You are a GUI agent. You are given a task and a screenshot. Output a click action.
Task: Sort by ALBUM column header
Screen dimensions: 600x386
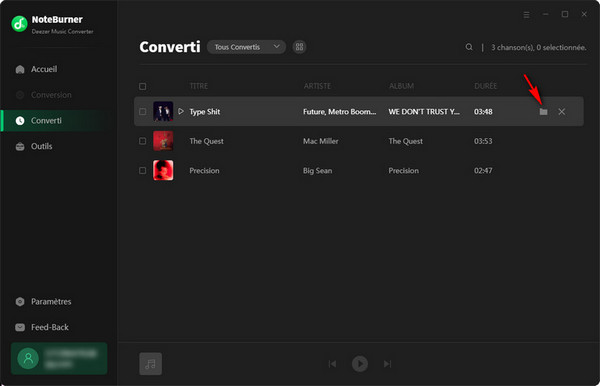(401, 86)
